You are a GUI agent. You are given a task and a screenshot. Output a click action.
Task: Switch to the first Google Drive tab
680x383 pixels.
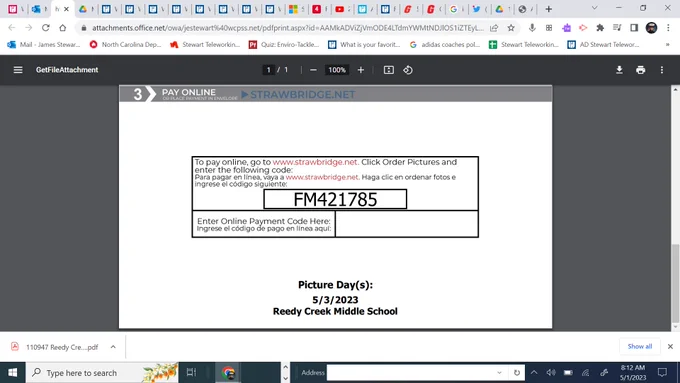click(83, 9)
